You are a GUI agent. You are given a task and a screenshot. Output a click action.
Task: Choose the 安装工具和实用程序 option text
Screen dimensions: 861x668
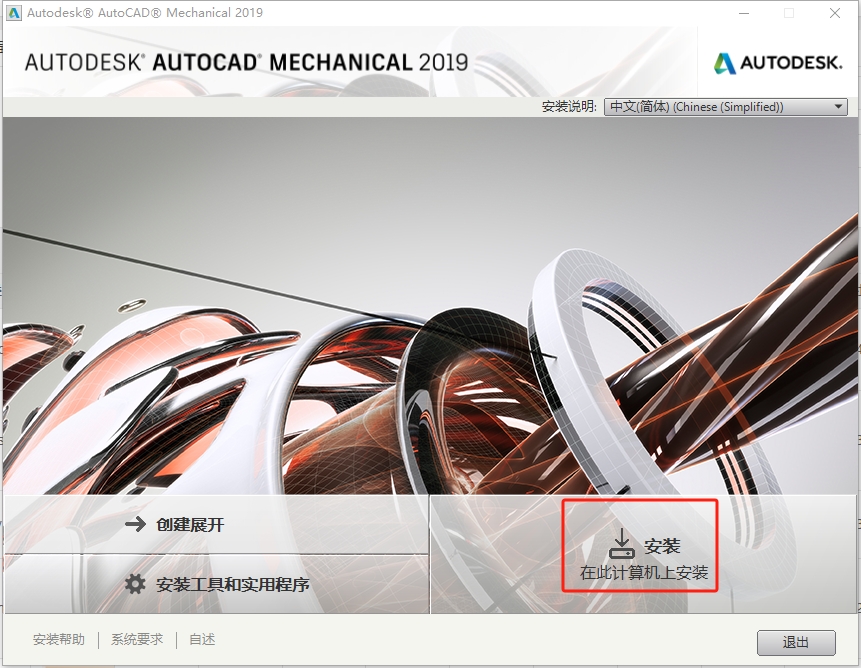click(233, 584)
